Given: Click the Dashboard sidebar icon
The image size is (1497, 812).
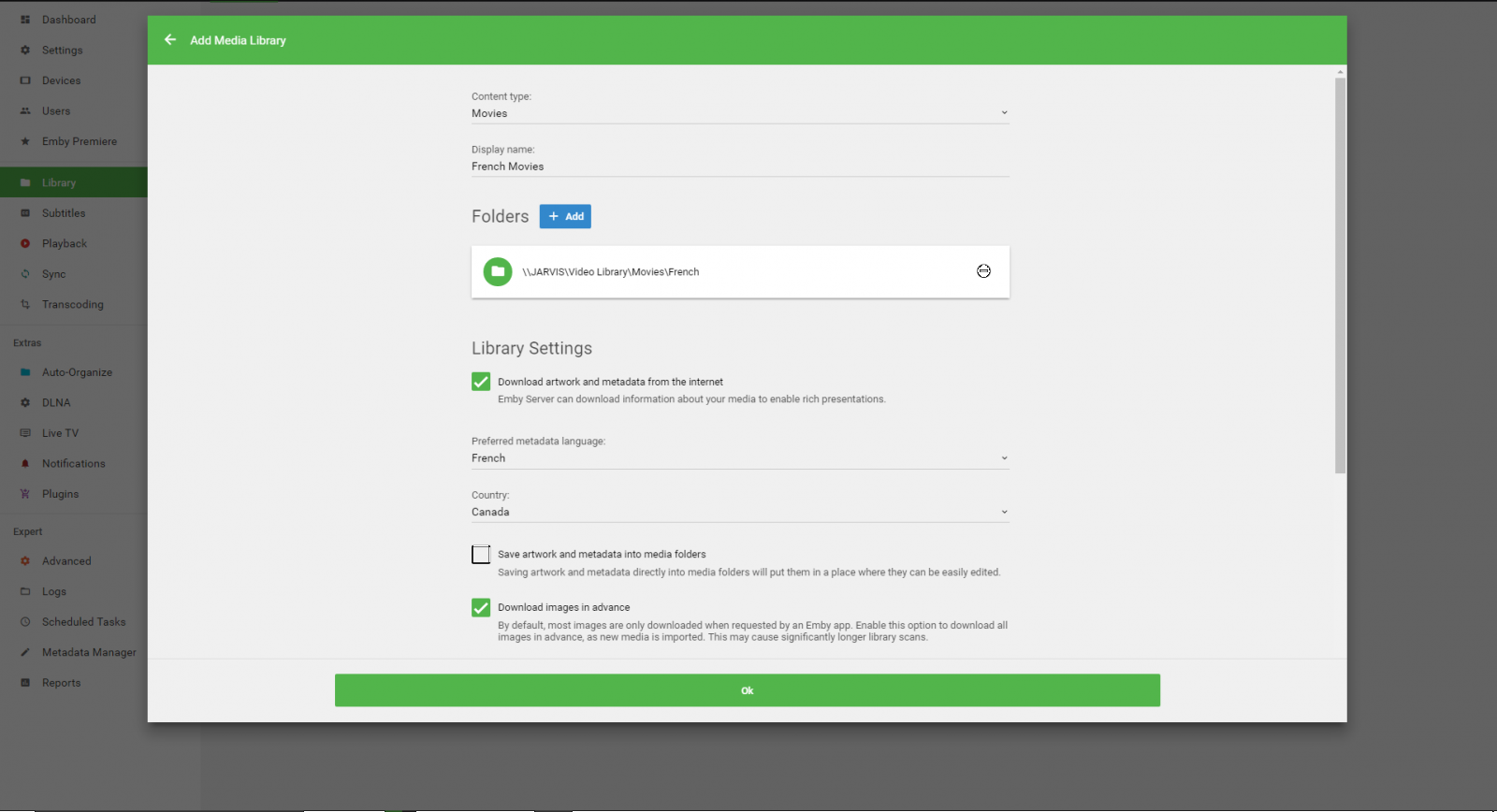Looking at the screenshot, I should click(25, 20).
